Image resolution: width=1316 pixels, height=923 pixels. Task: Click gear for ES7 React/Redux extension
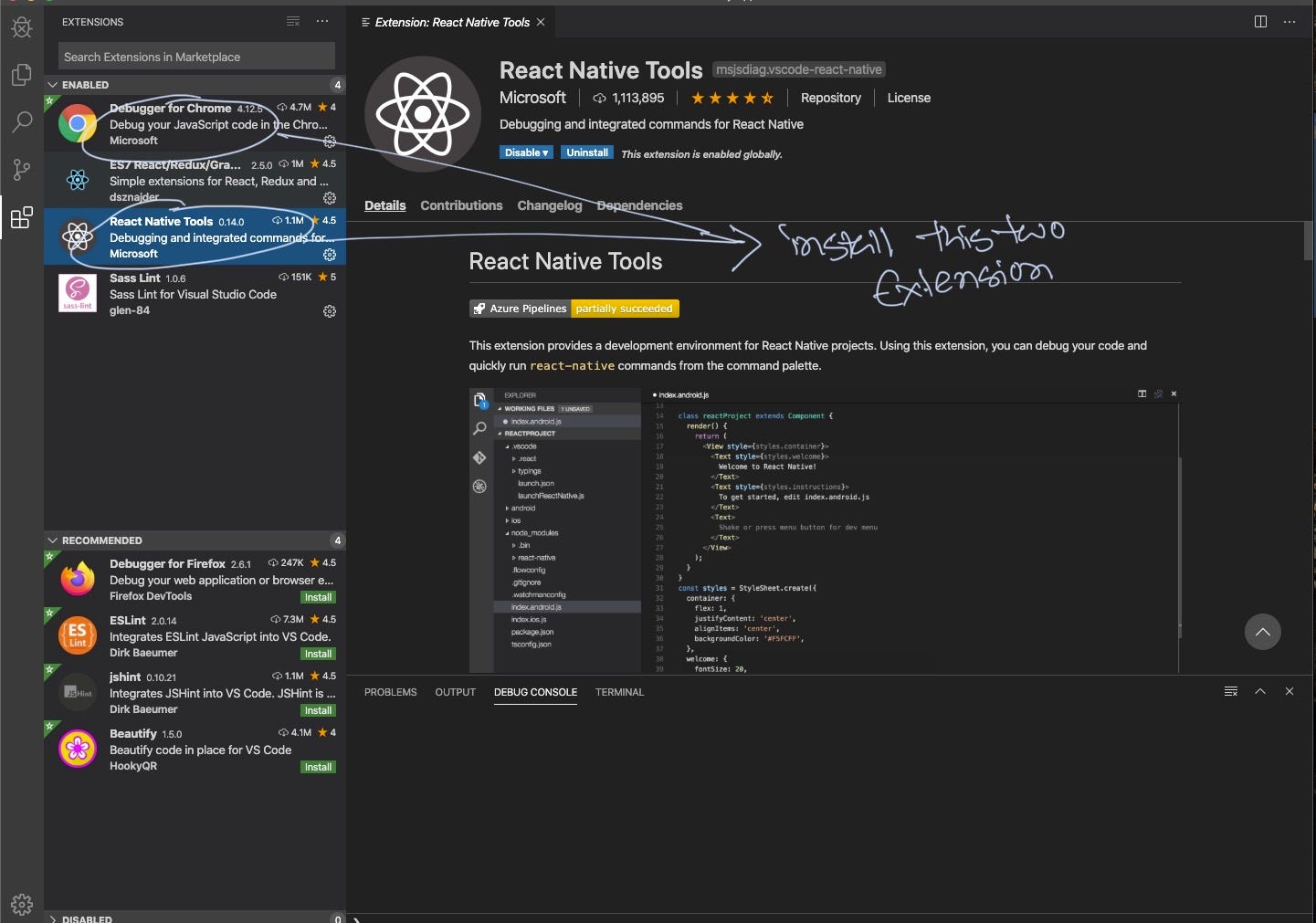330,198
